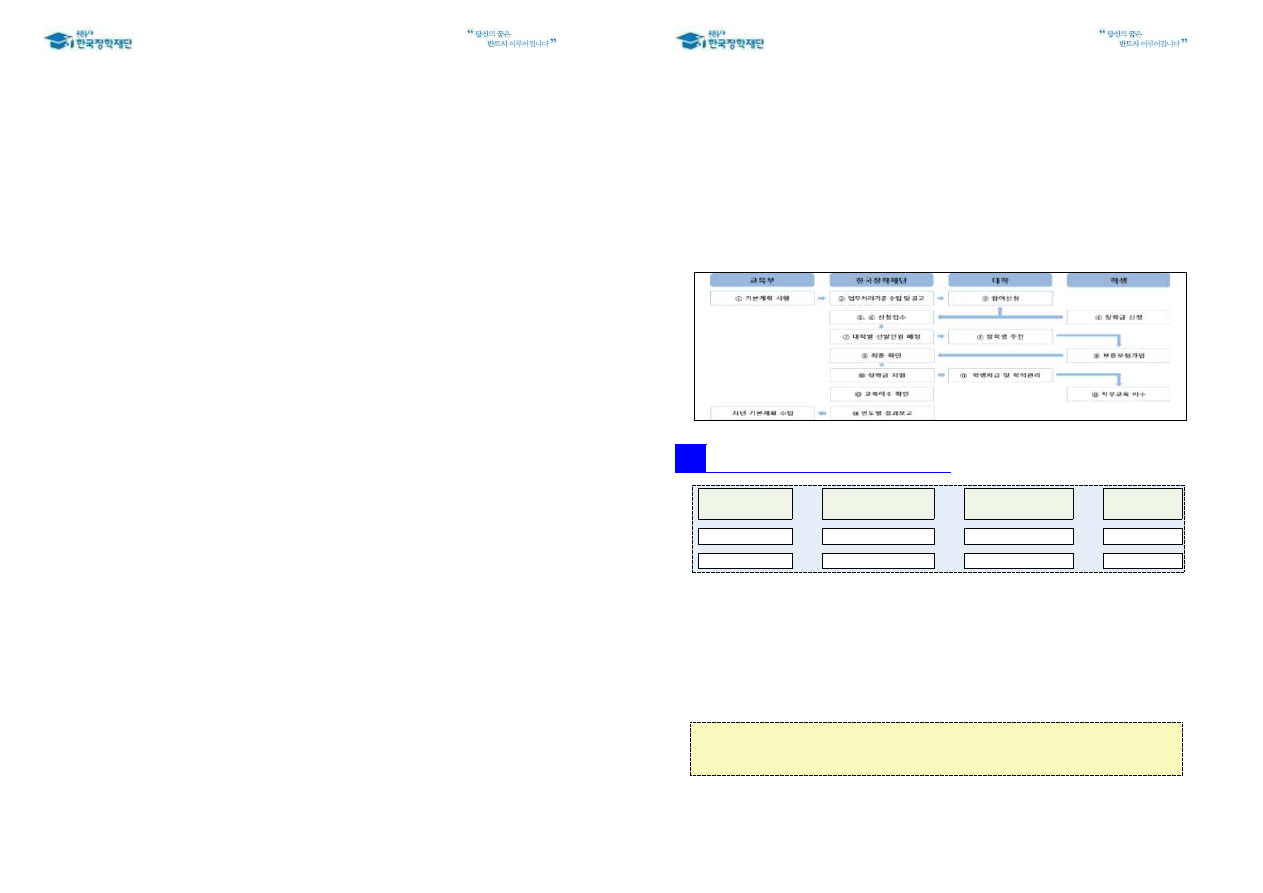
Task: Click the 한국장학재단 logo on left page
Action: (x=88, y=40)
